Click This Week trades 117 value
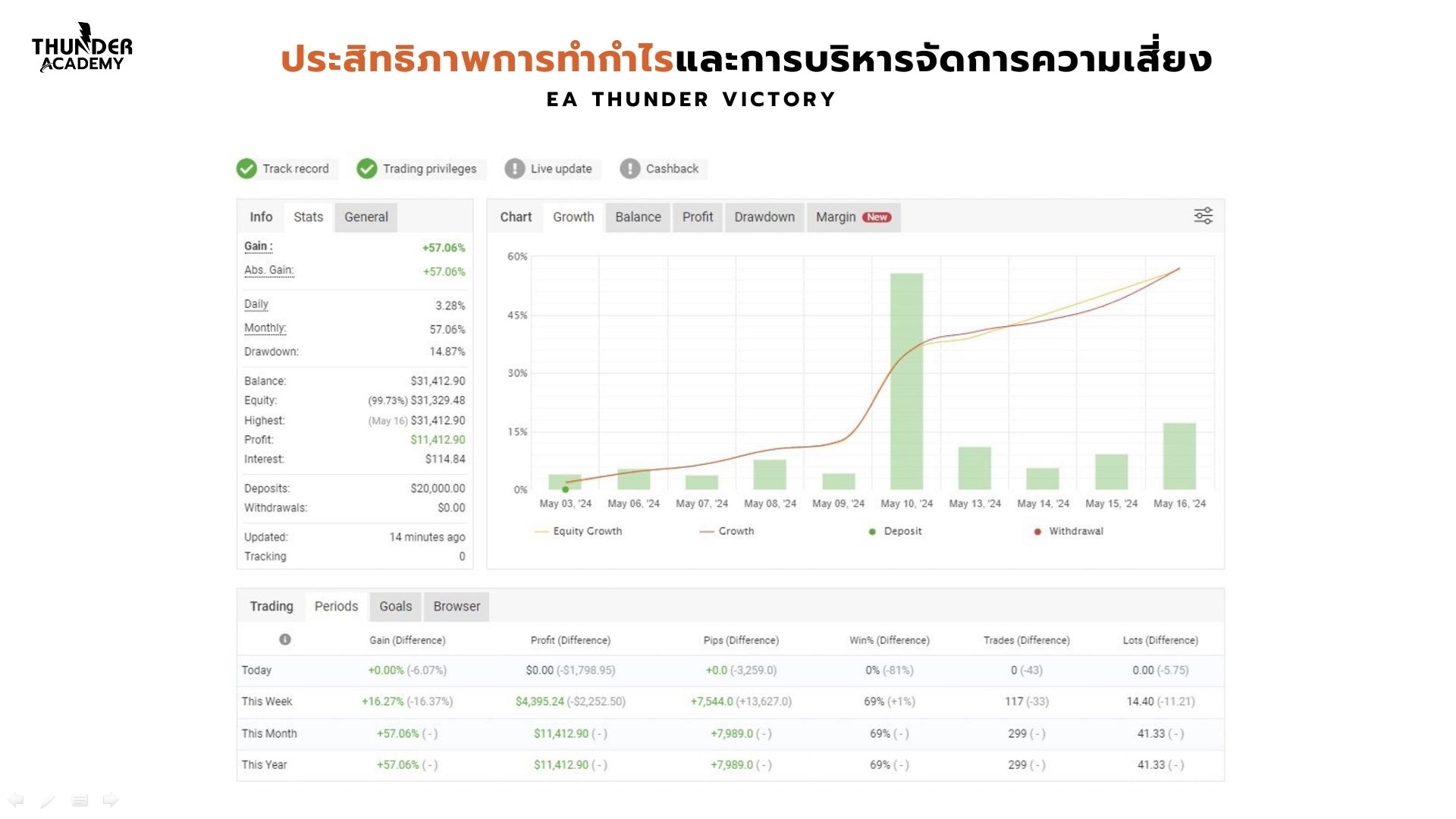1456x819 pixels. (x=1014, y=701)
